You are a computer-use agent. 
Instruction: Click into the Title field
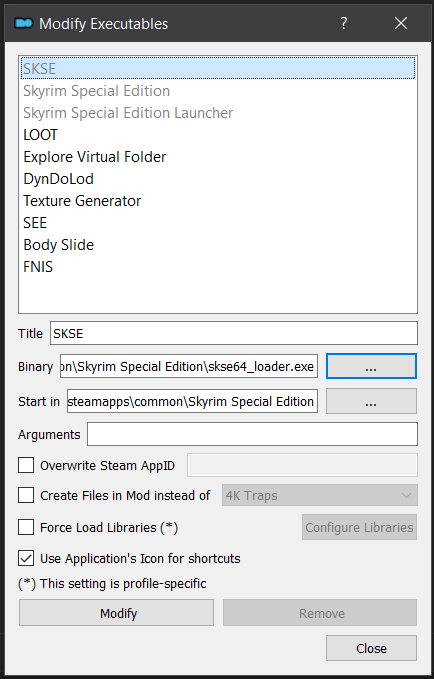[234, 333]
